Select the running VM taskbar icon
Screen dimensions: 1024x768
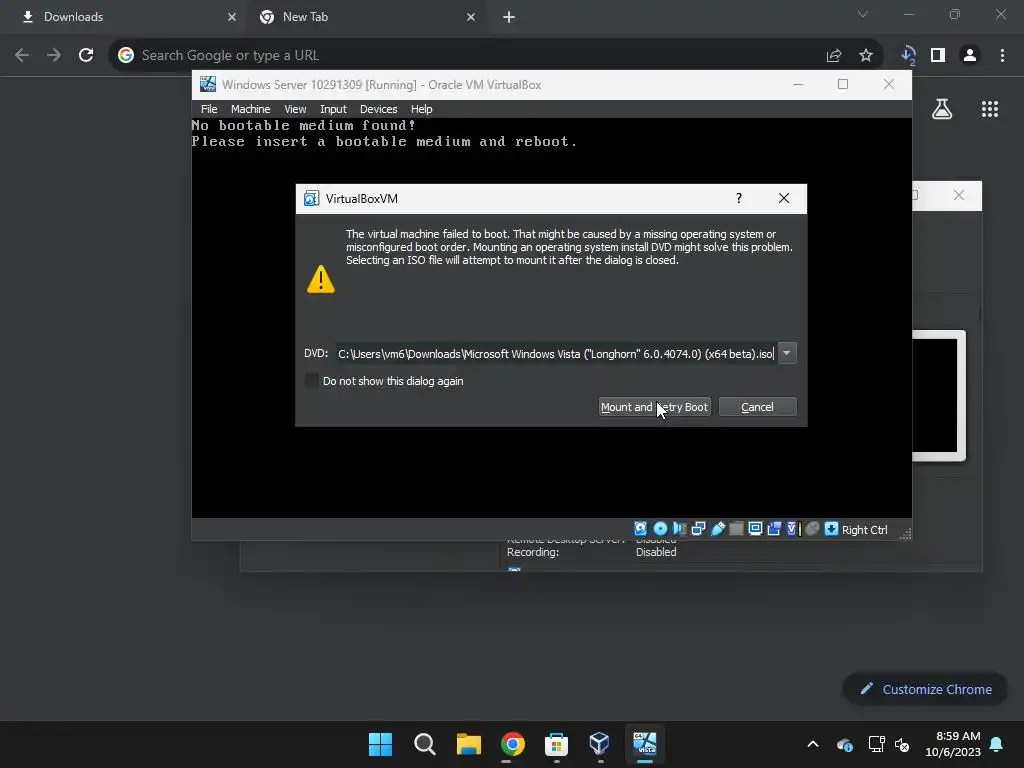coord(645,744)
